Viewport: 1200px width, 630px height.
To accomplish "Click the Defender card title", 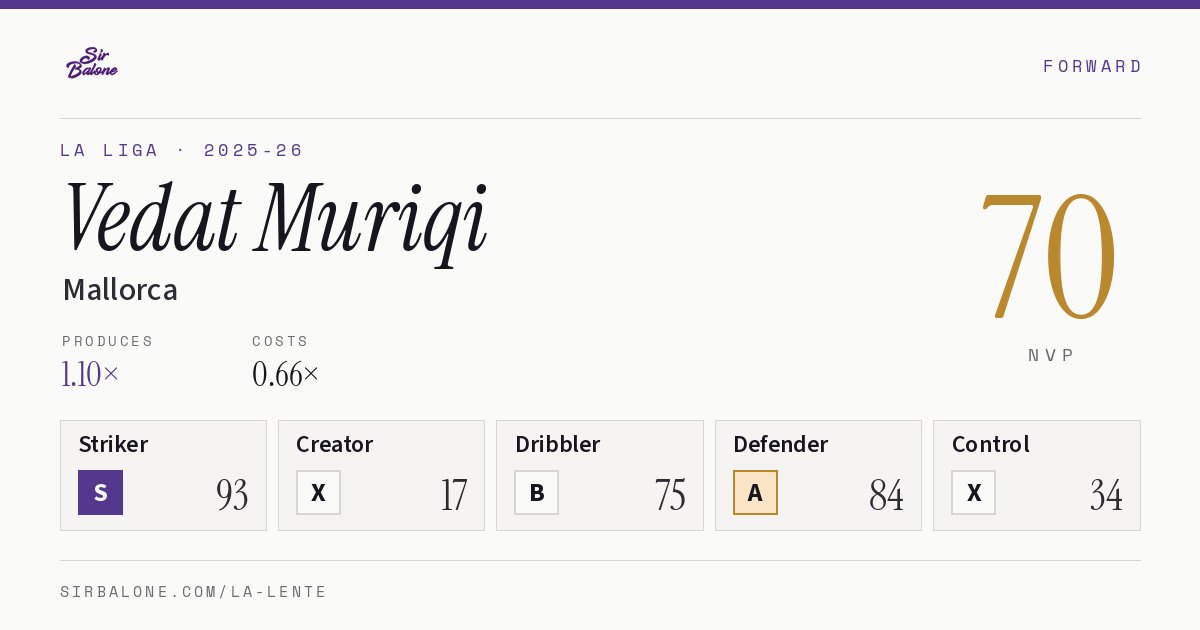I will (780, 444).
